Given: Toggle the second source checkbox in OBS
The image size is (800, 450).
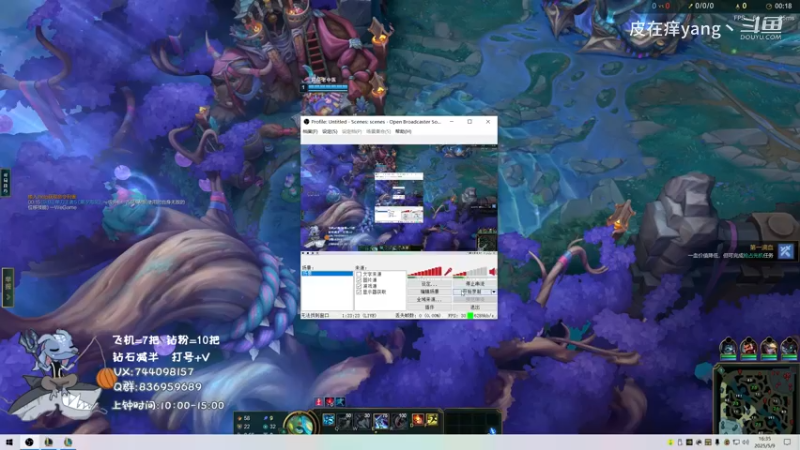Looking at the screenshot, I should pyautogui.click(x=359, y=280).
